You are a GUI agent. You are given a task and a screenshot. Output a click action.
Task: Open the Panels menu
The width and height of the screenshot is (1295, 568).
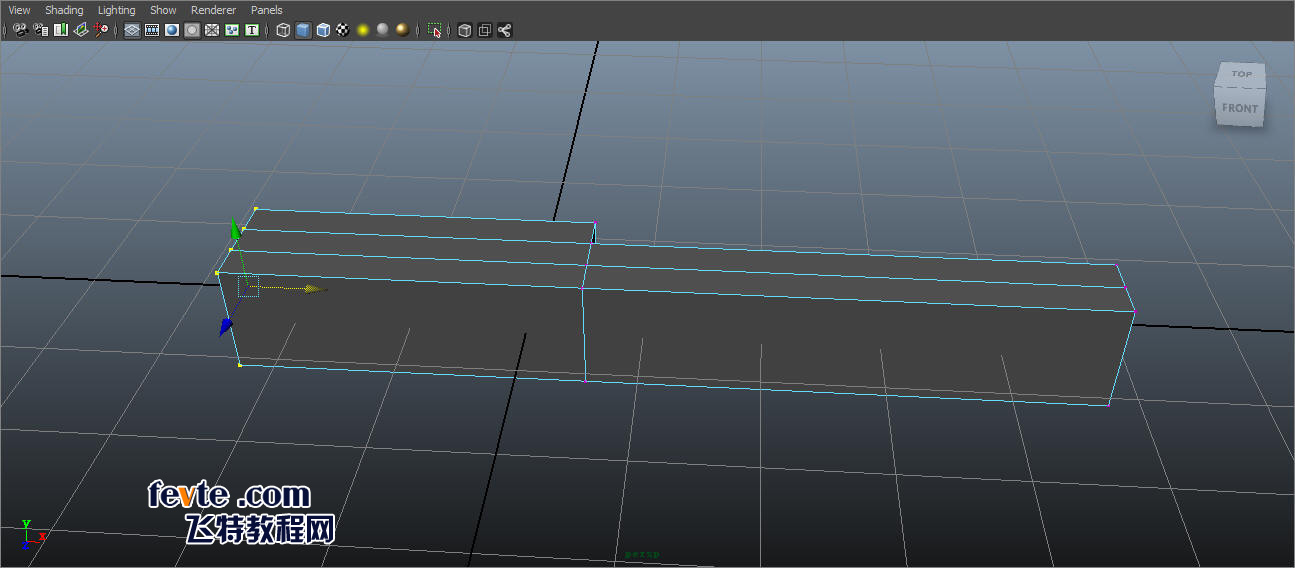point(267,10)
